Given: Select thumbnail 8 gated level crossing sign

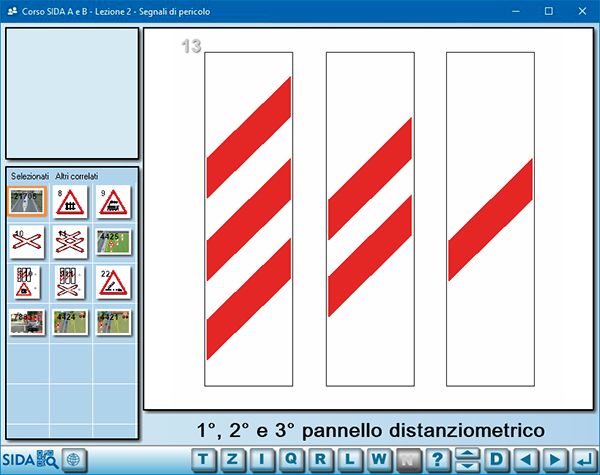Looking at the screenshot, I should [69, 202].
